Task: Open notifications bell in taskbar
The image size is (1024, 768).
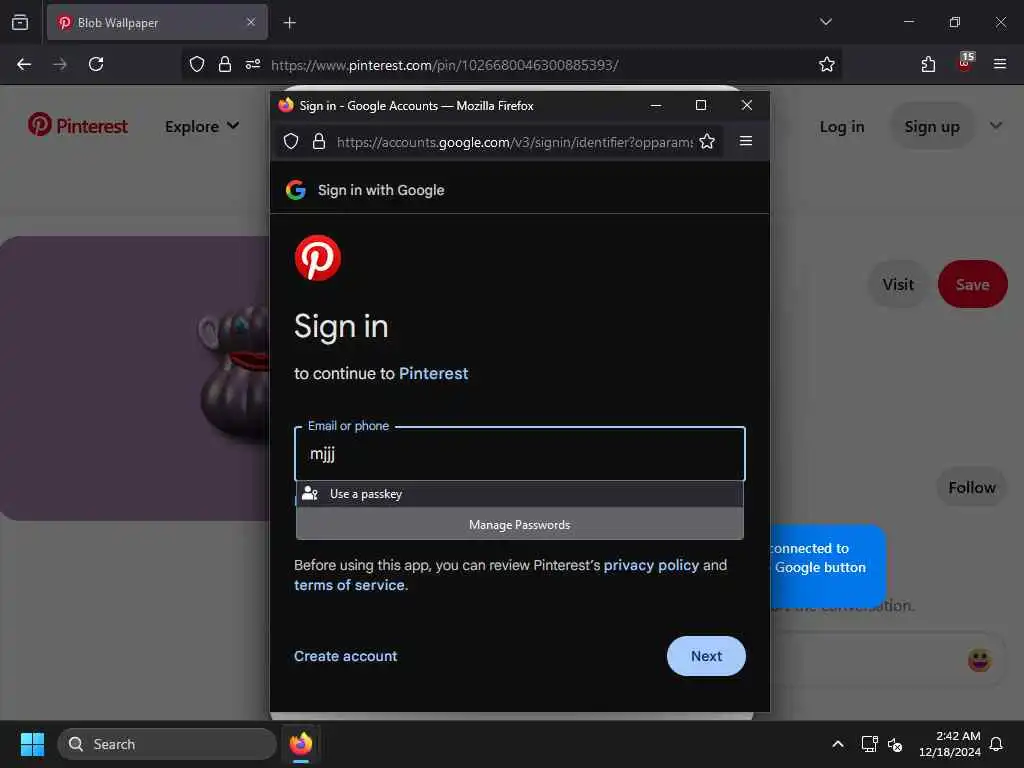Action: [x=997, y=744]
